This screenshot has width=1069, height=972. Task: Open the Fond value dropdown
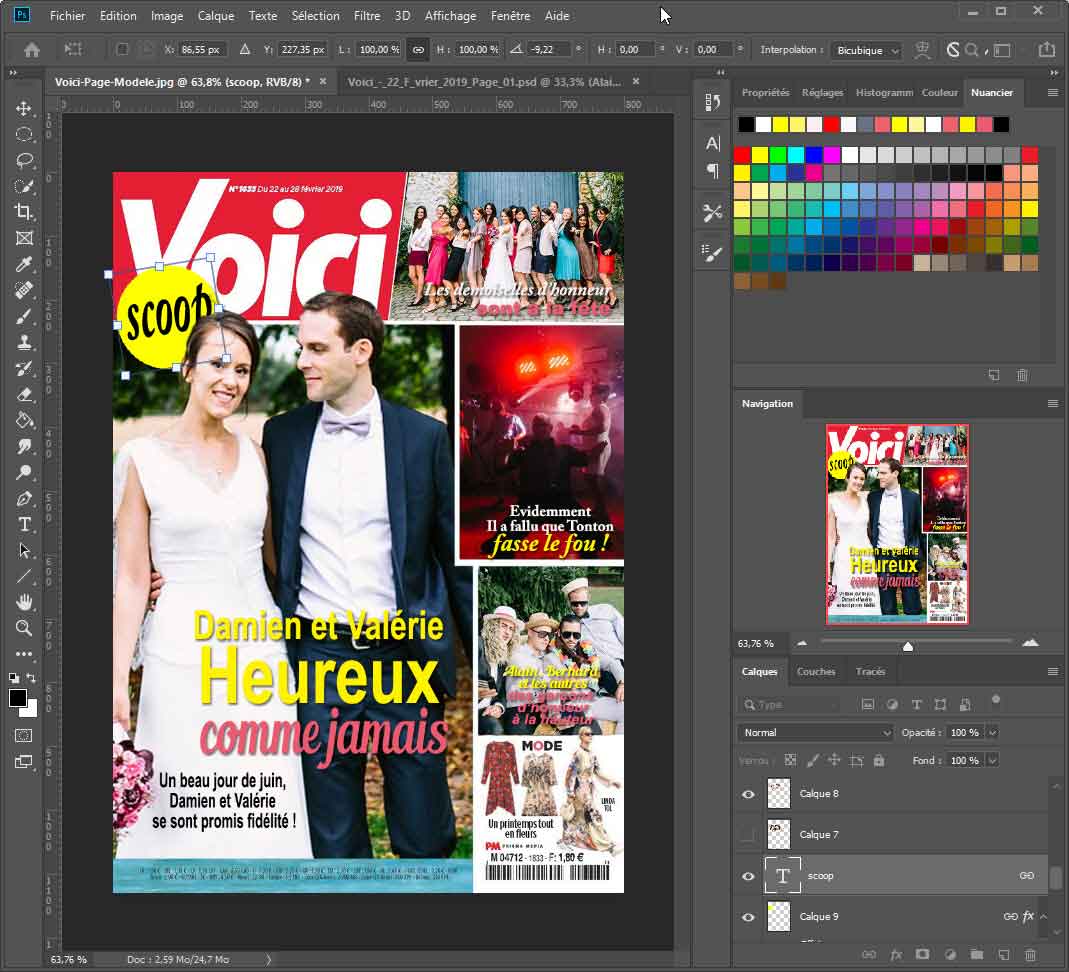click(993, 760)
